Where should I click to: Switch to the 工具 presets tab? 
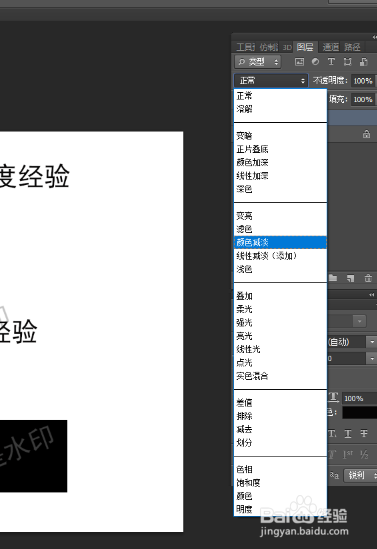246,47
